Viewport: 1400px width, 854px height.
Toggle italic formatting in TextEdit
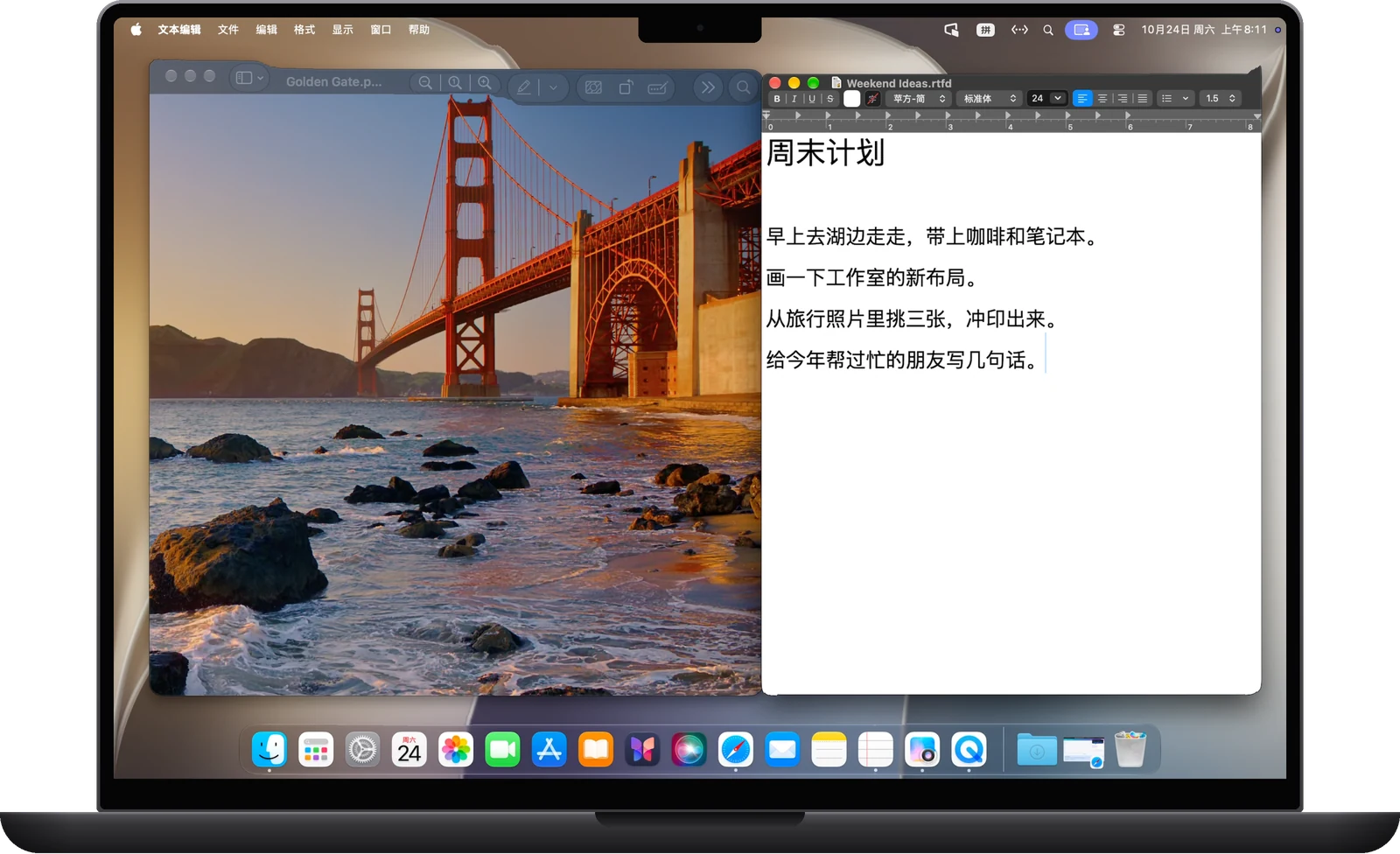tap(794, 99)
